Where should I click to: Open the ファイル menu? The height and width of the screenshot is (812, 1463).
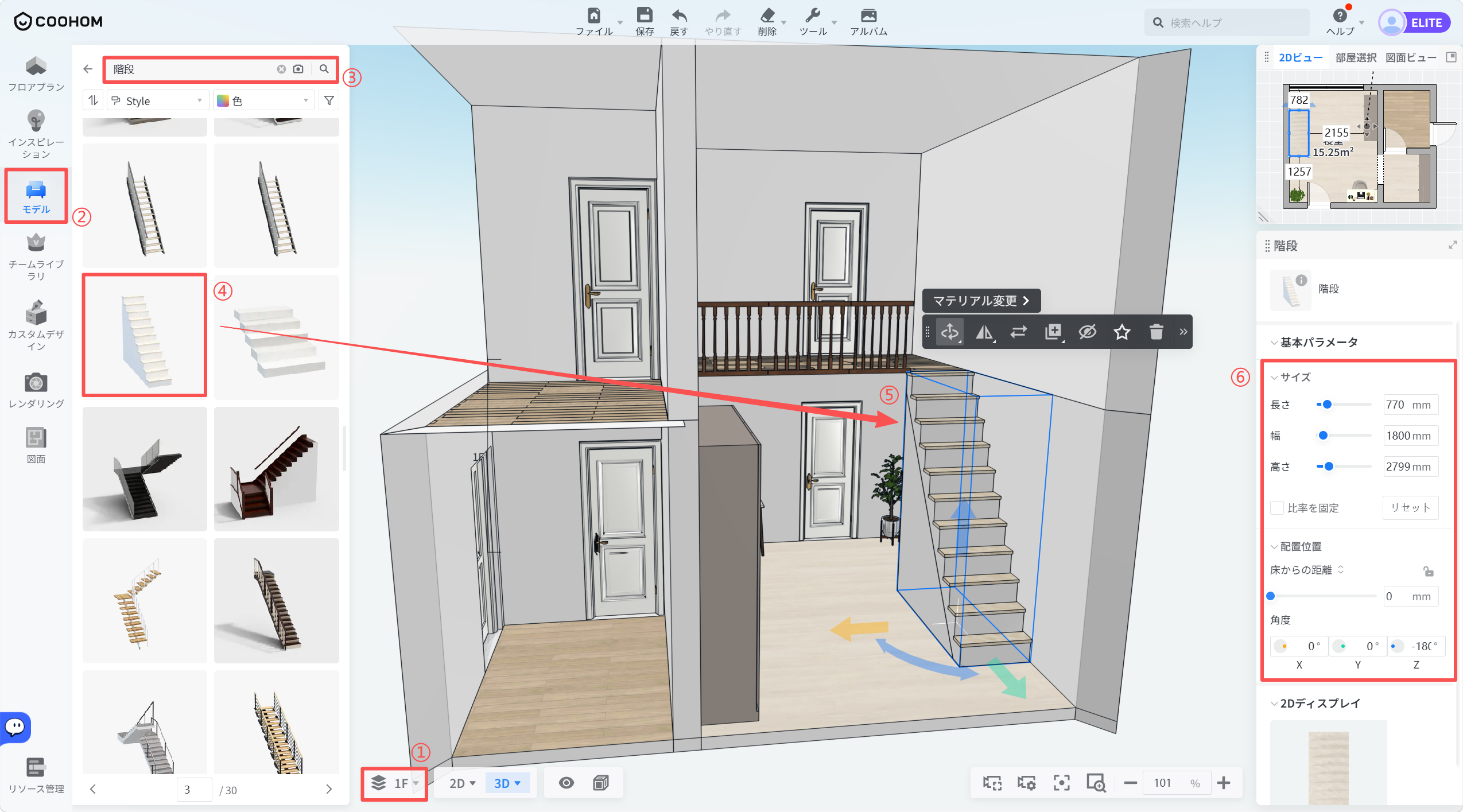click(598, 22)
